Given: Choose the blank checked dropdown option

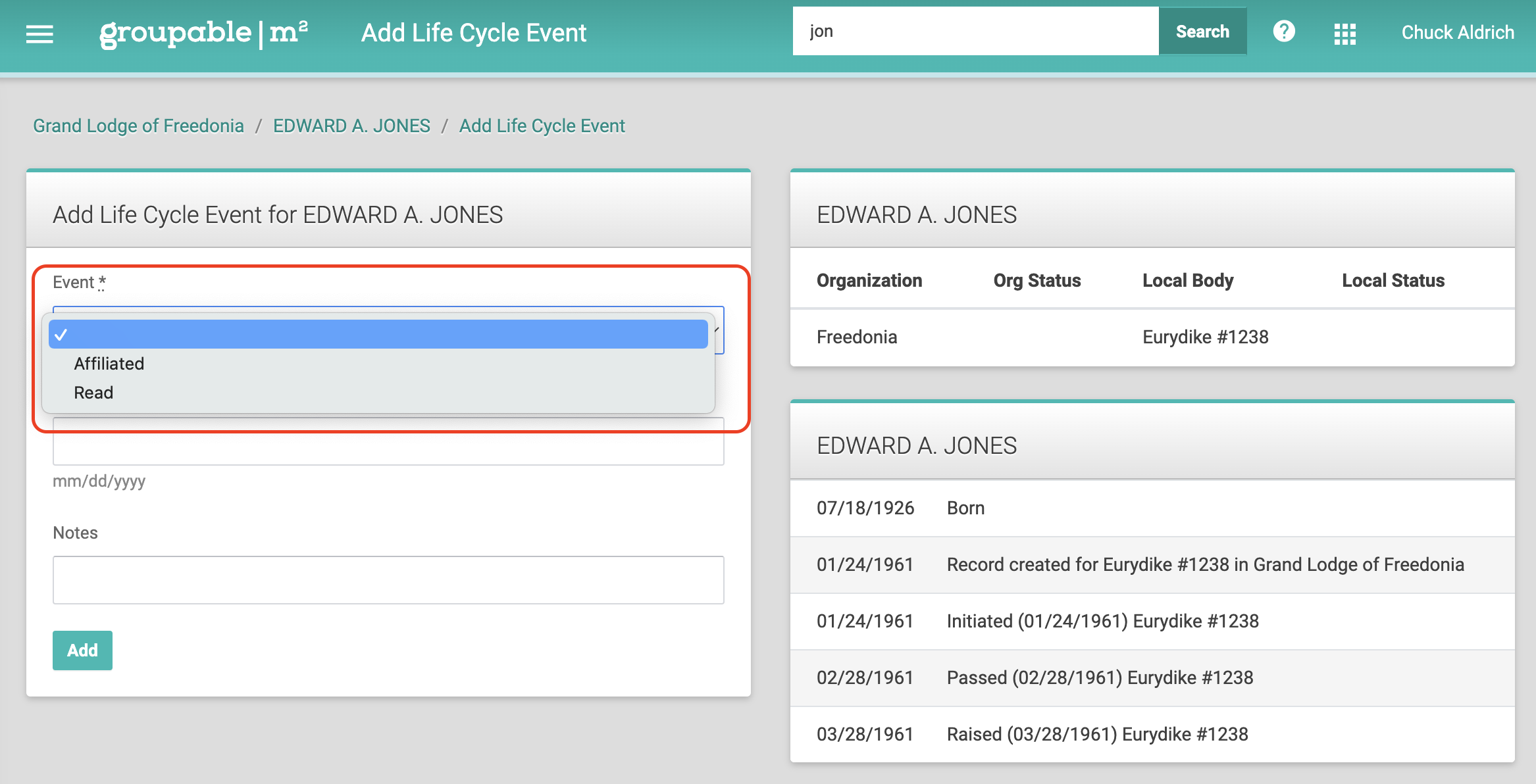Looking at the screenshot, I should 378,335.
